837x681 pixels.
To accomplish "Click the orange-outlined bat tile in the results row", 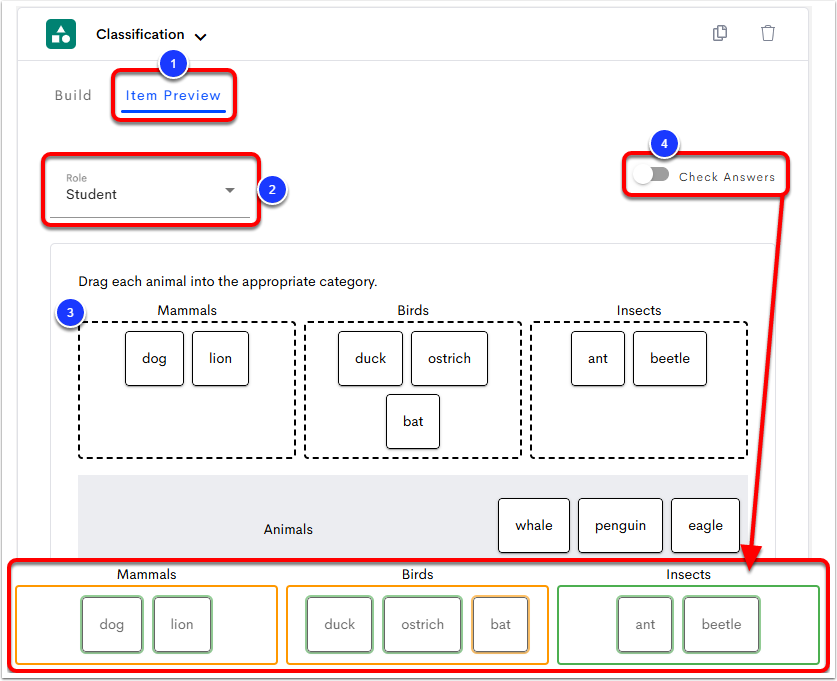I will tap(501, 624).
